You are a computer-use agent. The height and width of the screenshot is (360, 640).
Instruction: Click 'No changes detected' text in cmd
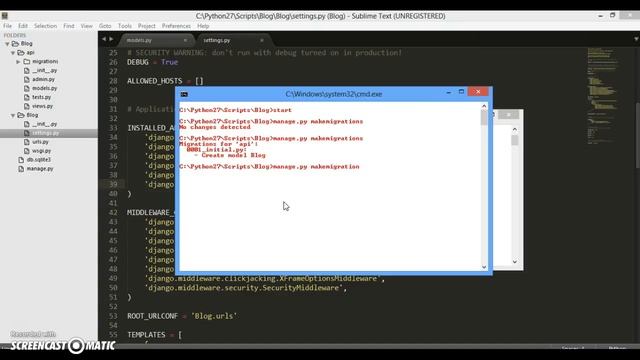tap(215, 127)
